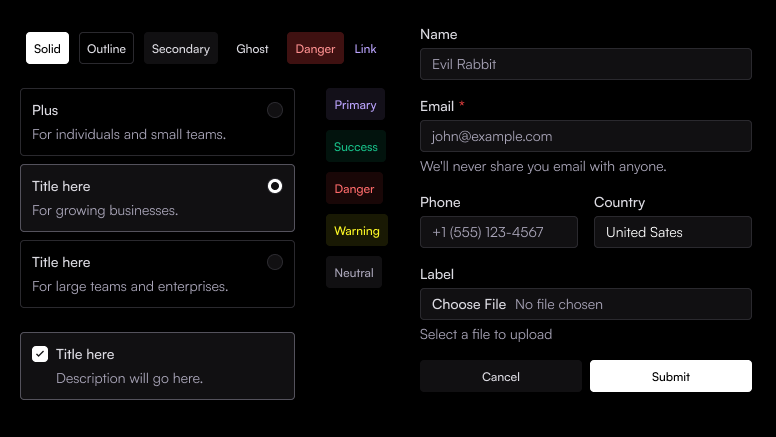Click the Secondary button

pos(181,48)
